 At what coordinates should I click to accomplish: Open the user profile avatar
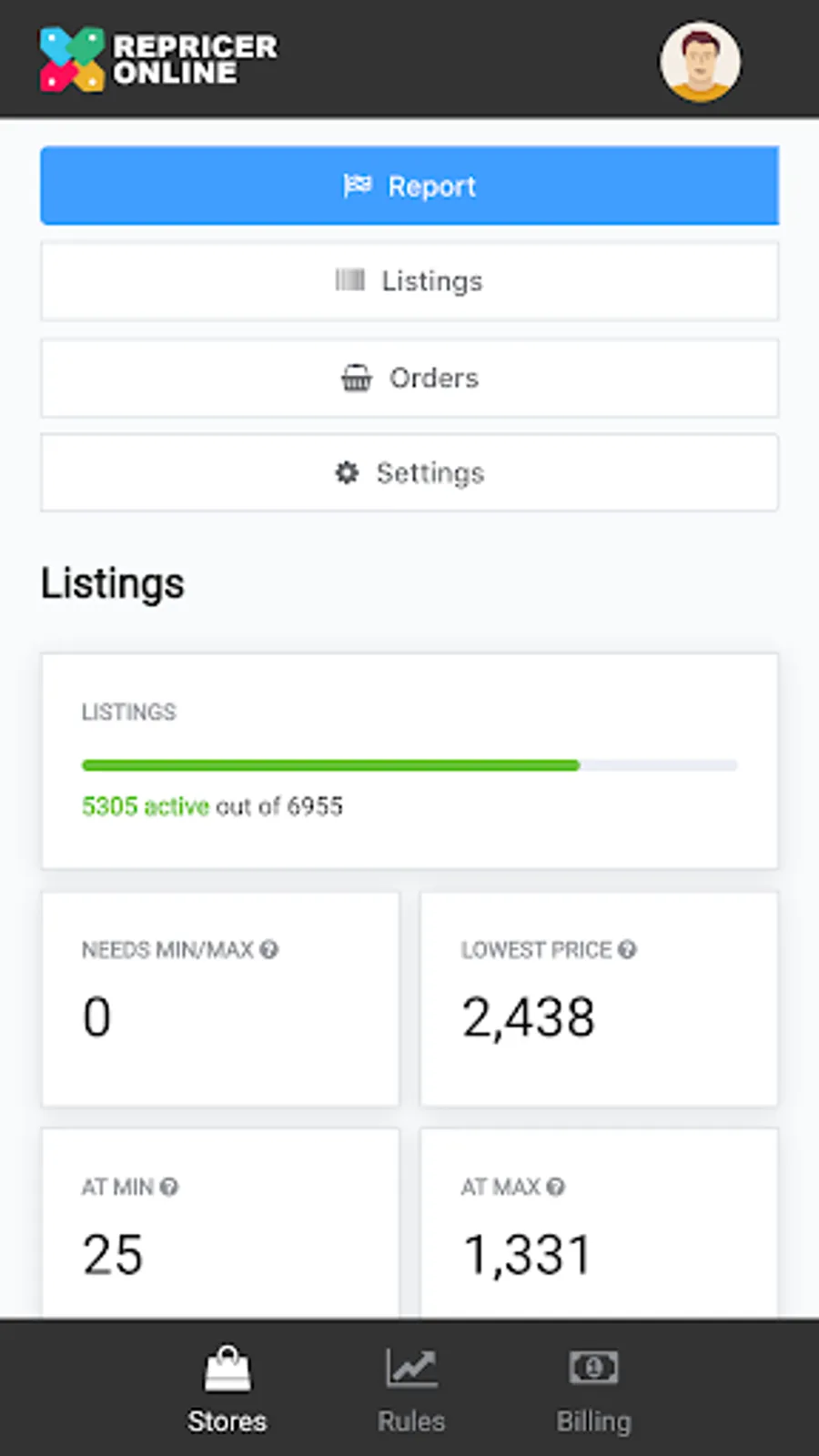pos(700,62)
